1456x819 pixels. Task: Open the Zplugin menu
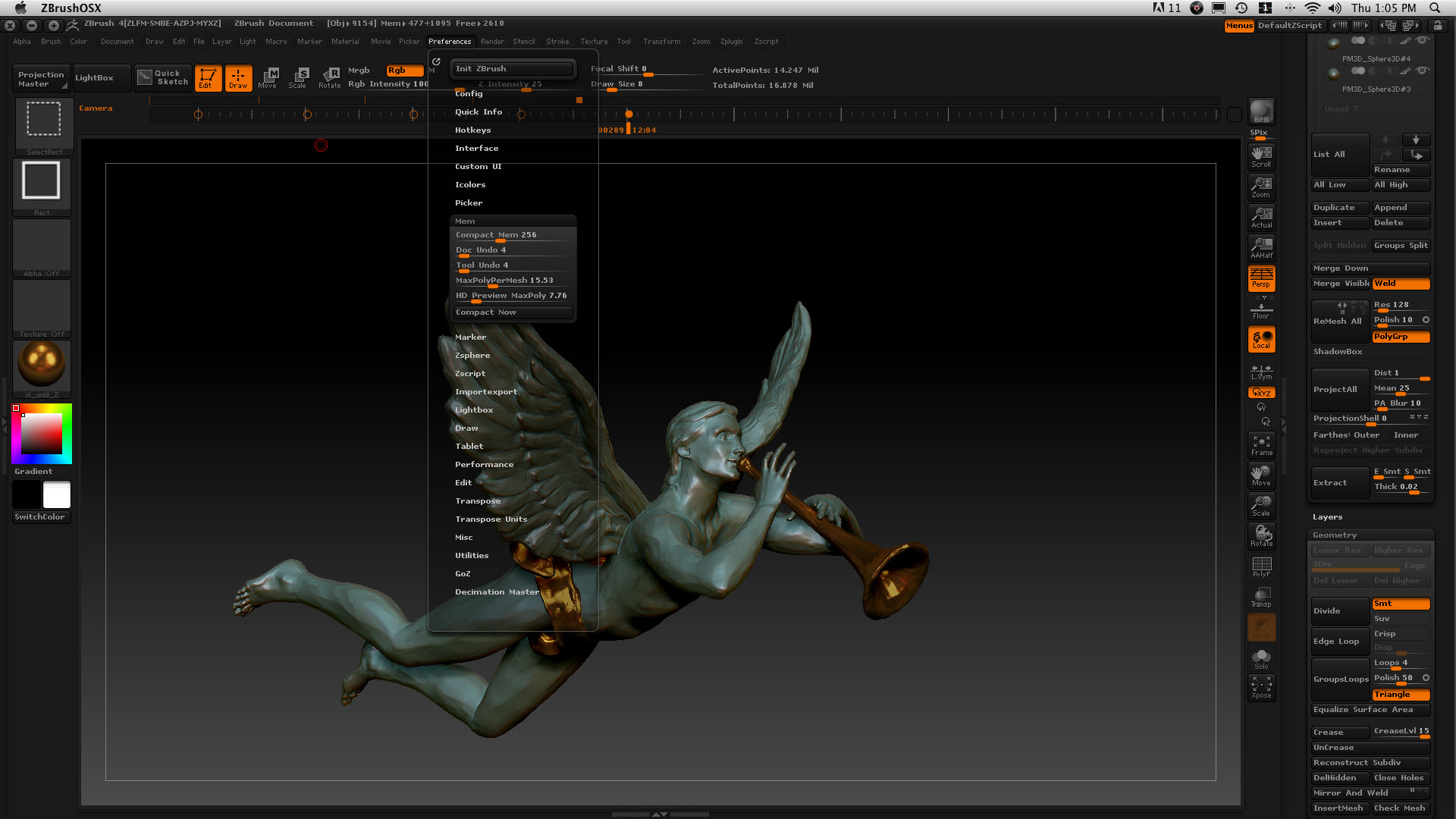tap(731, 42)
